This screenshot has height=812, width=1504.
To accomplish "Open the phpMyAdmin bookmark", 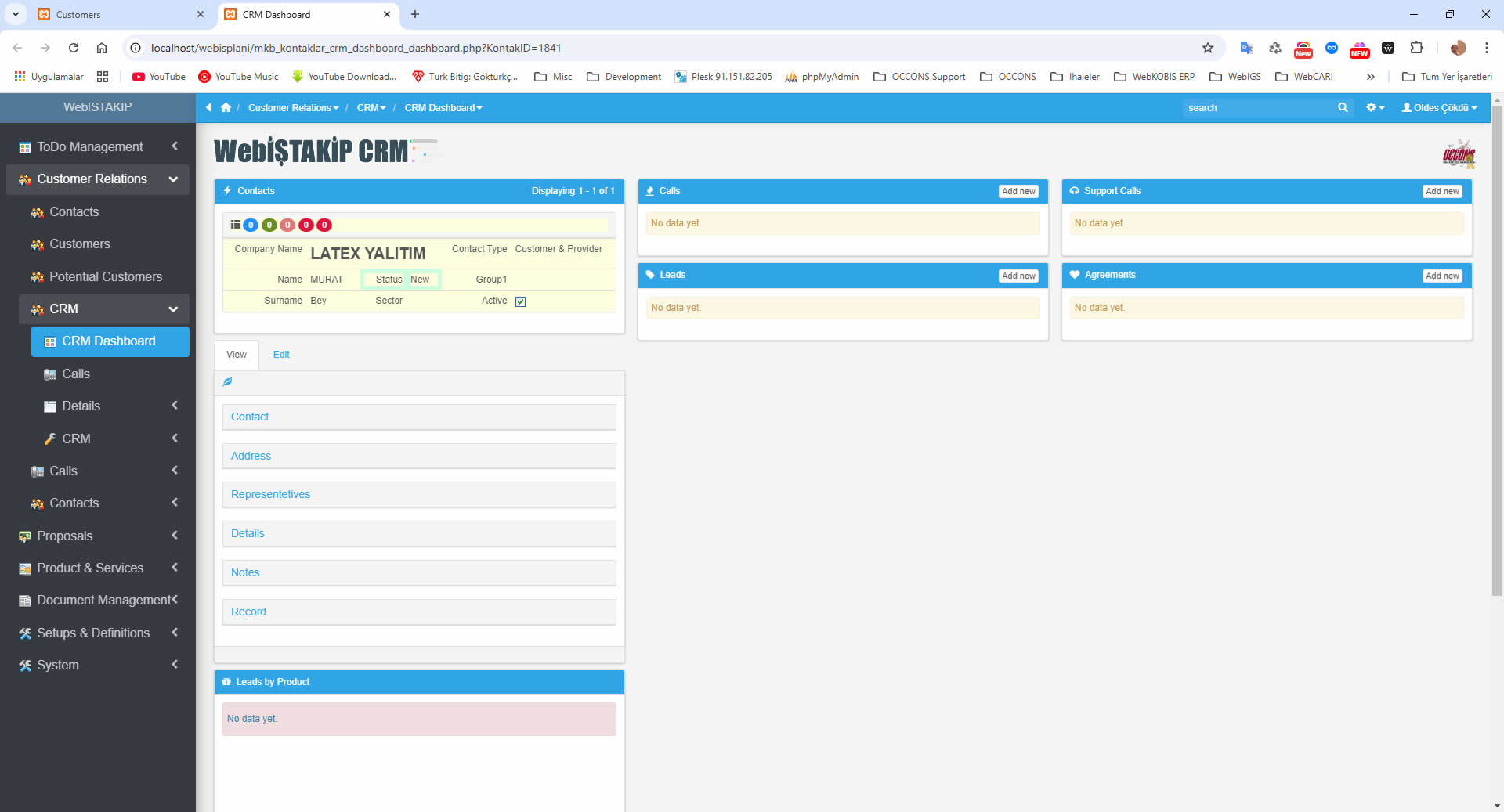I will [822, 77].
